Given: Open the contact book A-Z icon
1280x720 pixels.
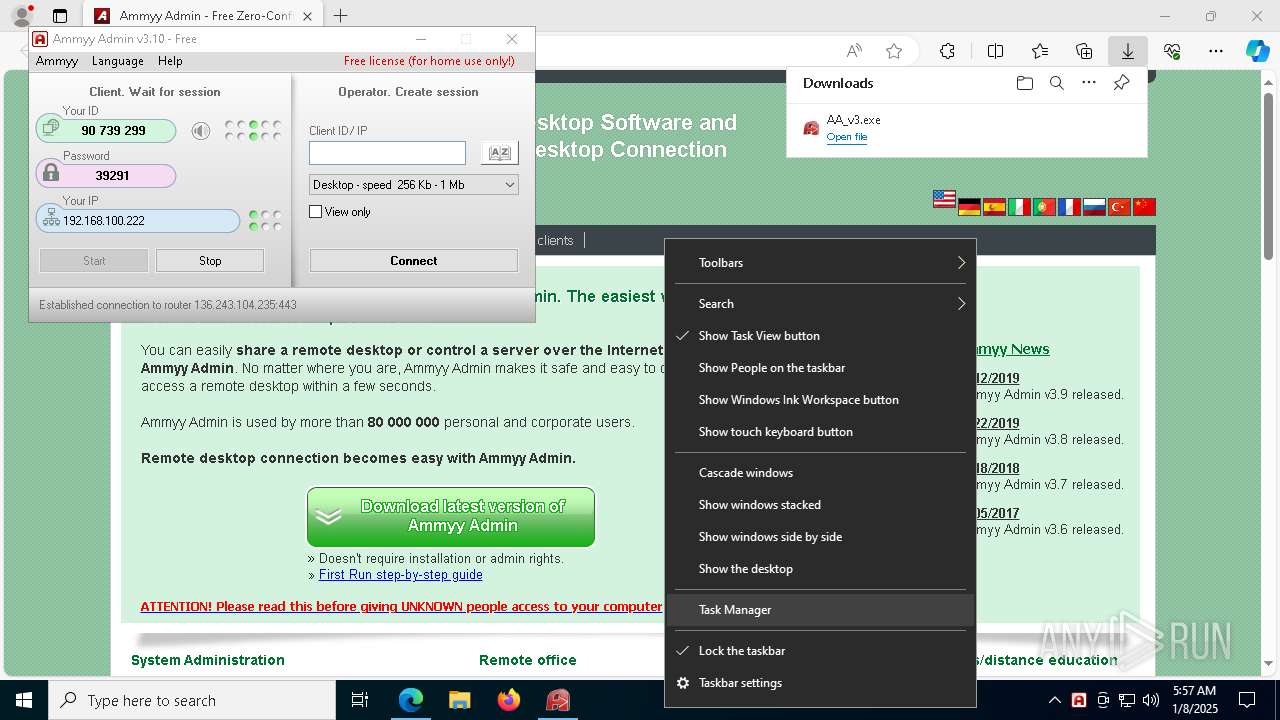Looking at the screenshot, I should 499,153.
